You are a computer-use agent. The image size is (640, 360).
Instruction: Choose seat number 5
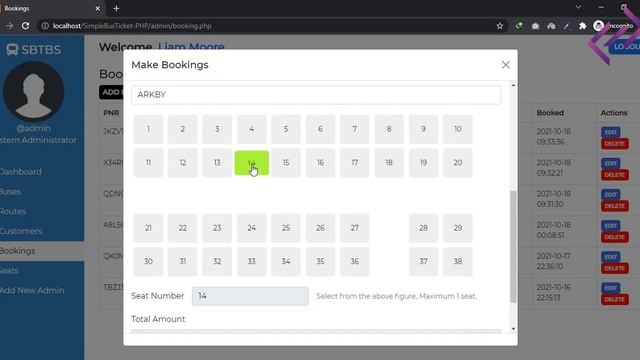(286, 129)
